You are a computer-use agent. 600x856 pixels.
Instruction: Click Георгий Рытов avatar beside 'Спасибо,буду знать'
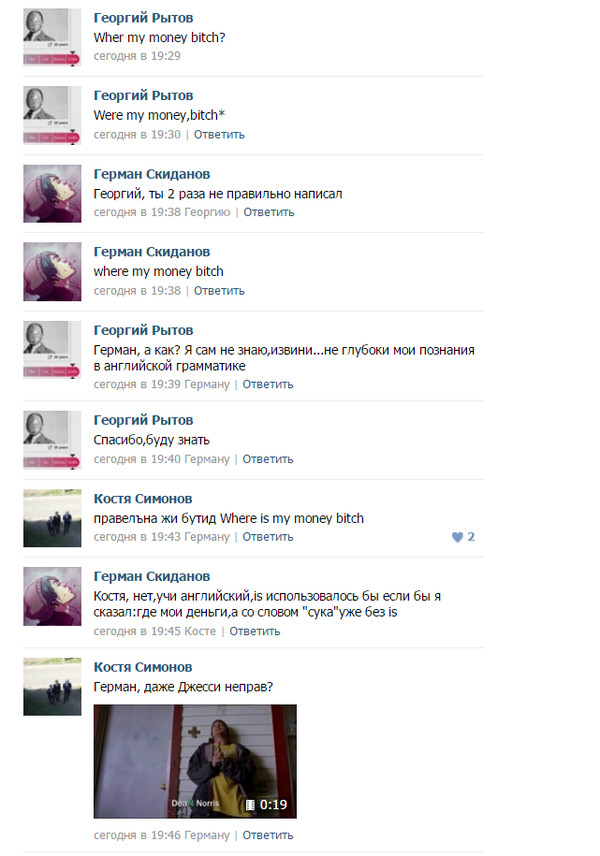(52, 440)
